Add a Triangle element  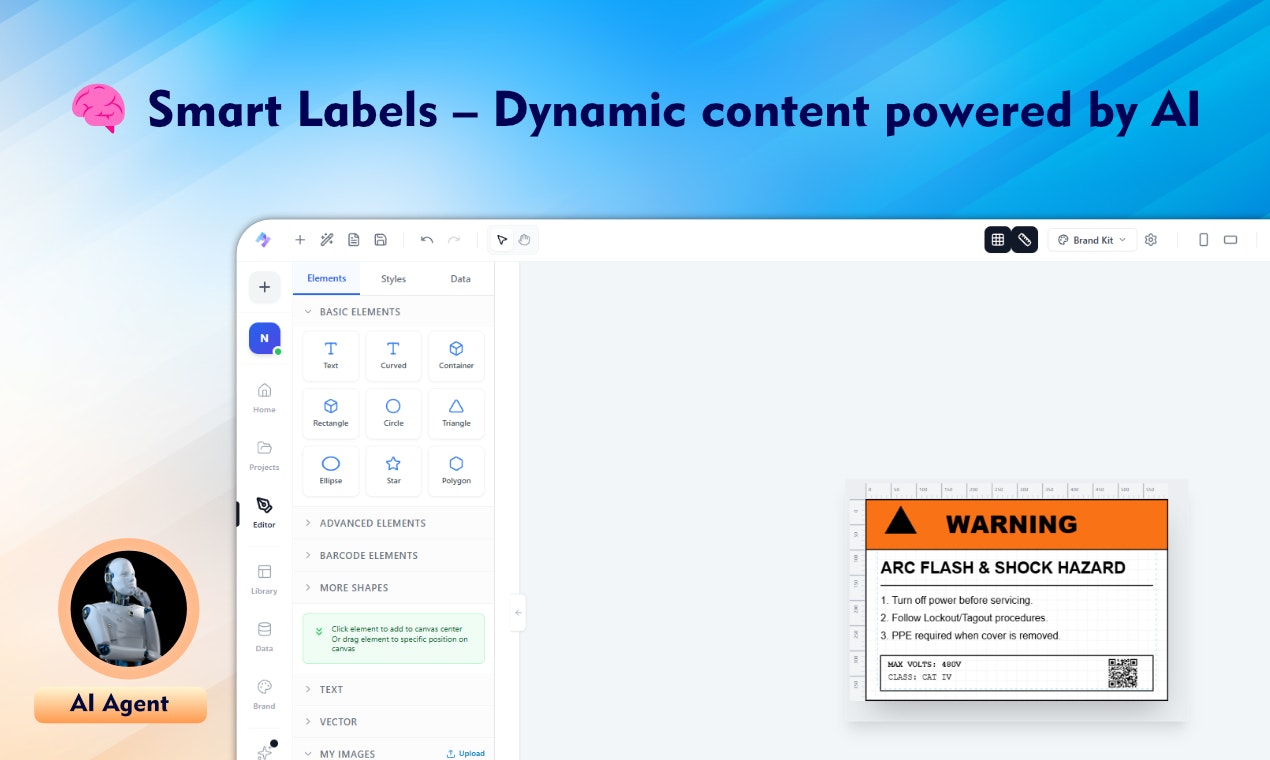[x=456, y=413]
